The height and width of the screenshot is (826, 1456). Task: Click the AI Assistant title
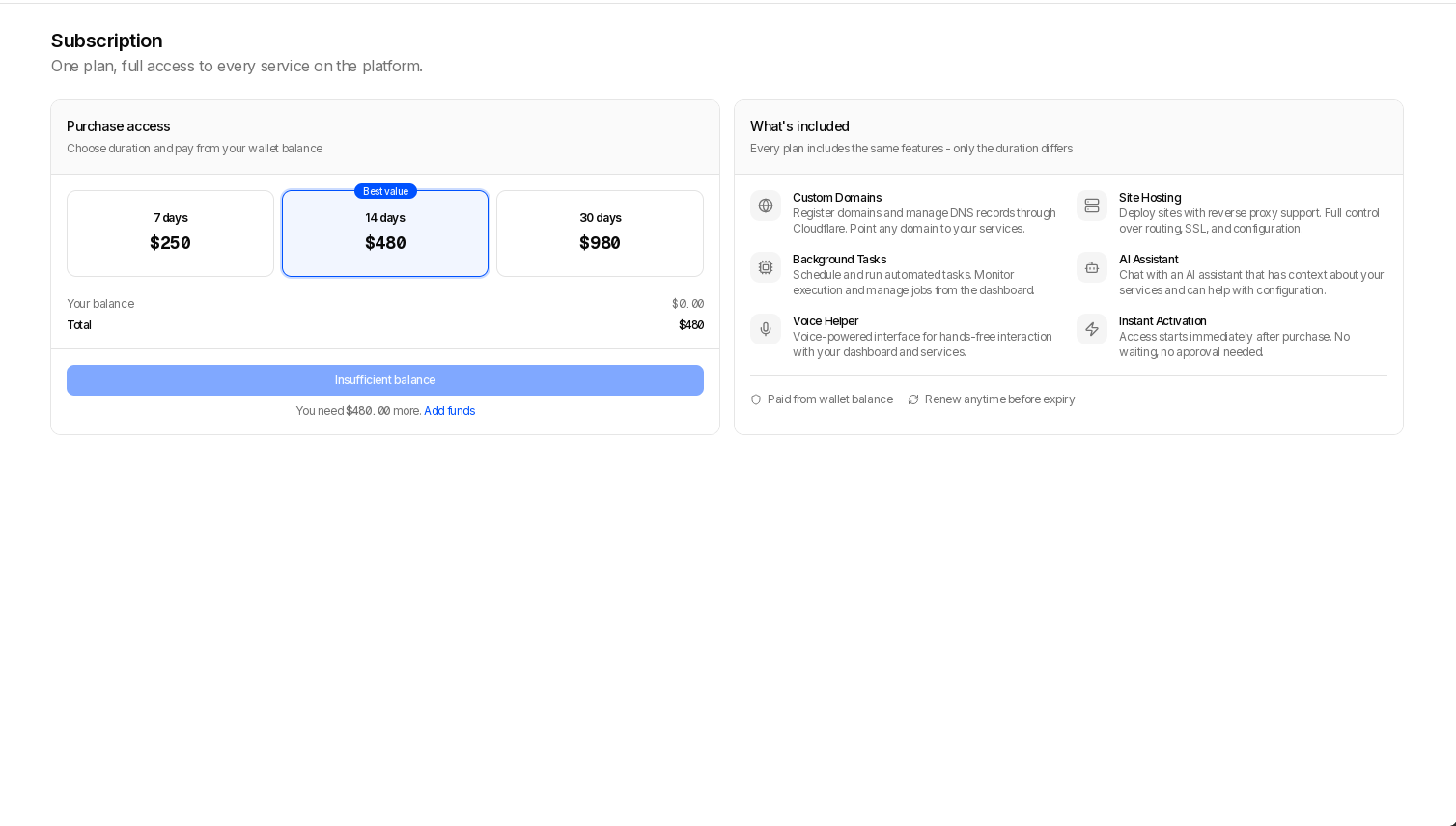(1148, 260)
